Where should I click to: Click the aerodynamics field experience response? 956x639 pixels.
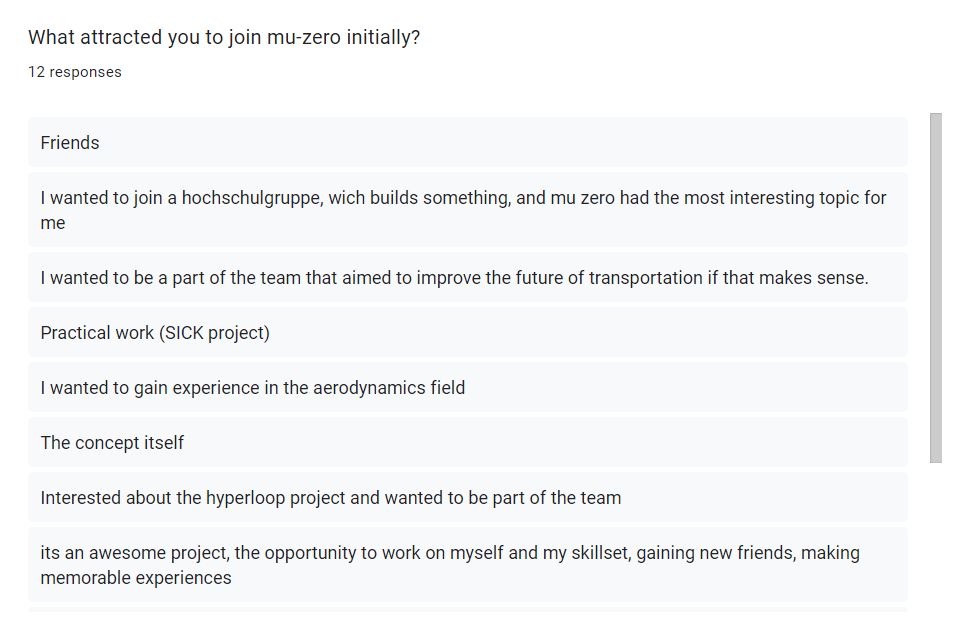[x=252, y=388]
